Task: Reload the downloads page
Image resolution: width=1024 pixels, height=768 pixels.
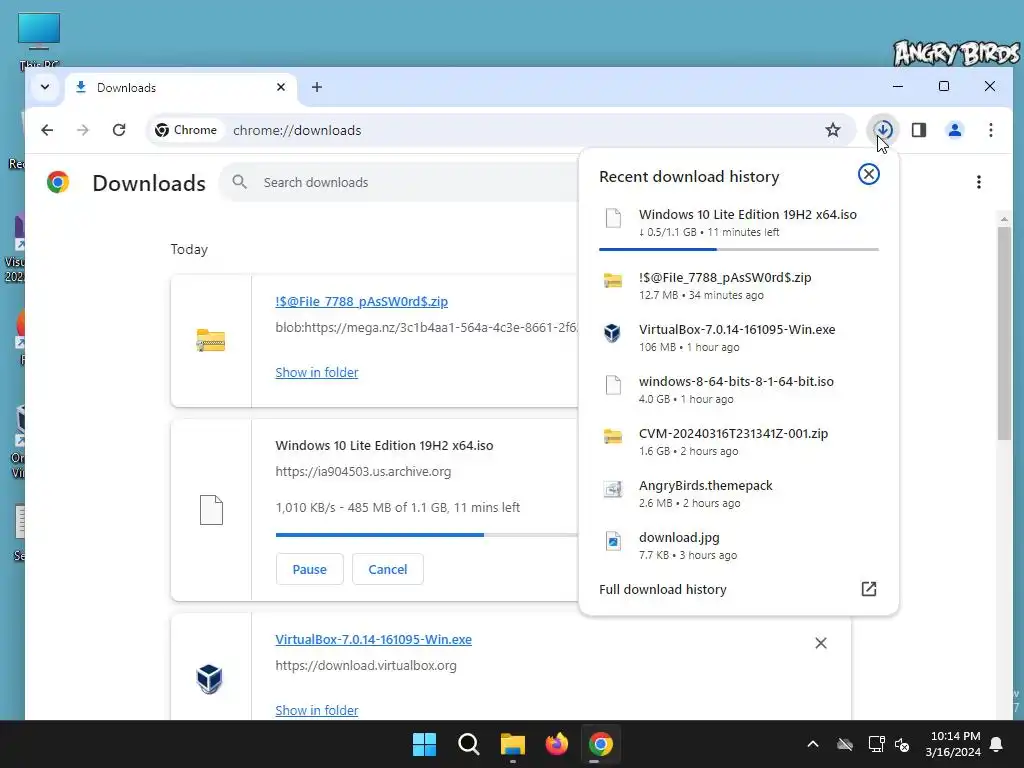Action: [119, 130]
